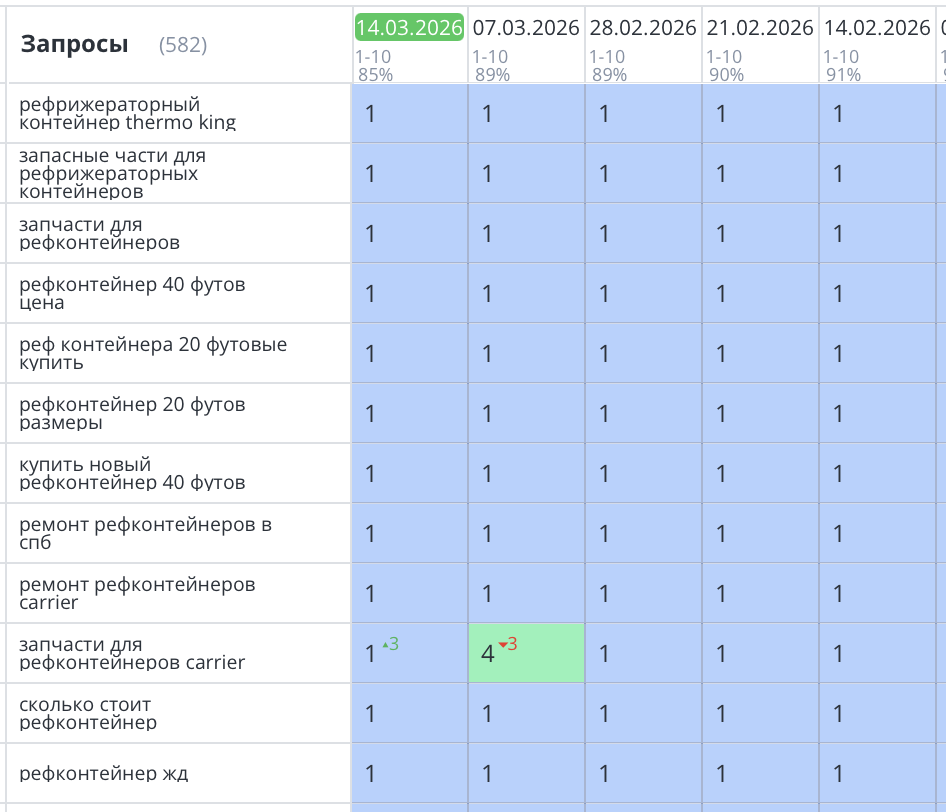Click query 'ремонт рефконтейнеров в спб'
The width and height of the screenshot is (946, 812).
[x=145, y=534]
